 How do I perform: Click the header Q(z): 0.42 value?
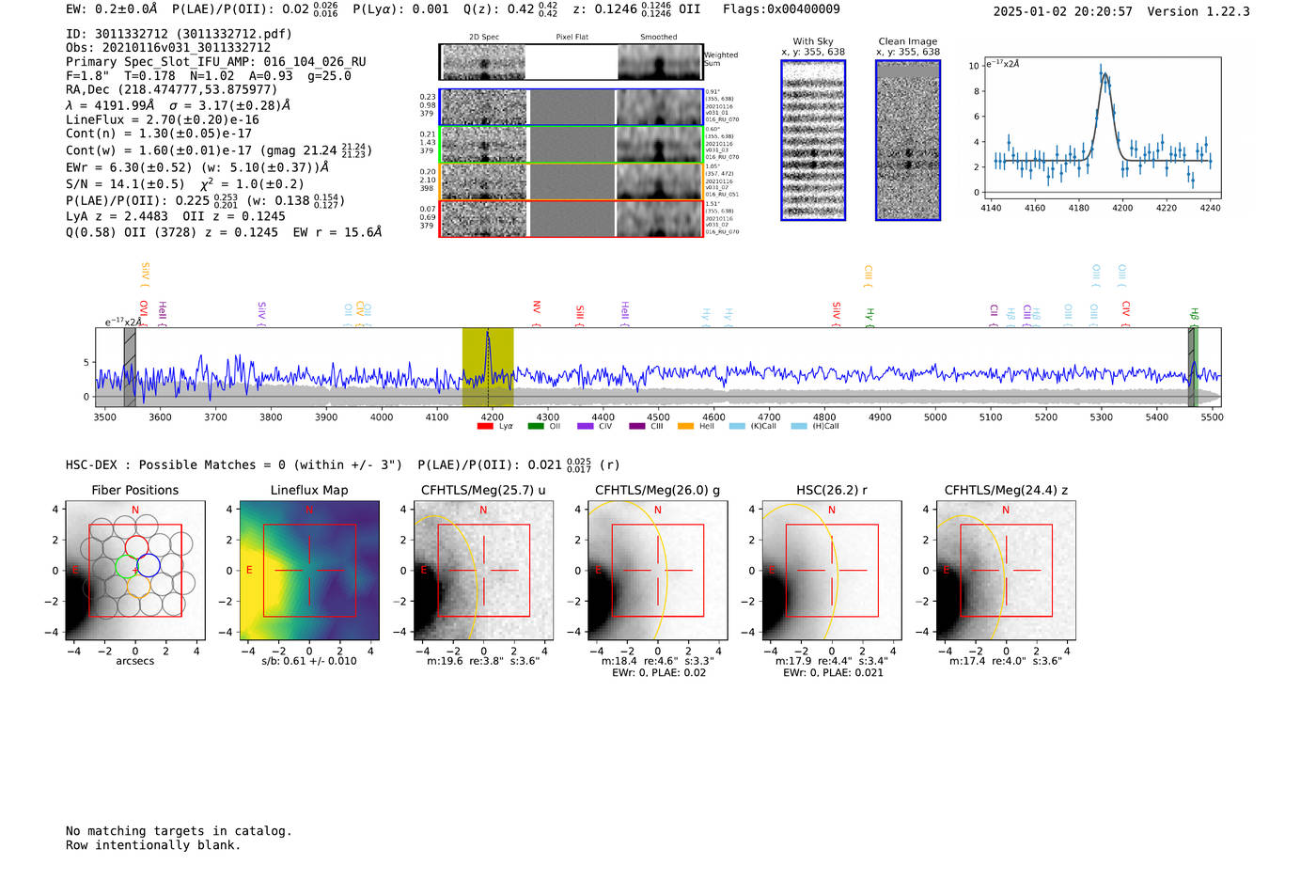point(510,9)
